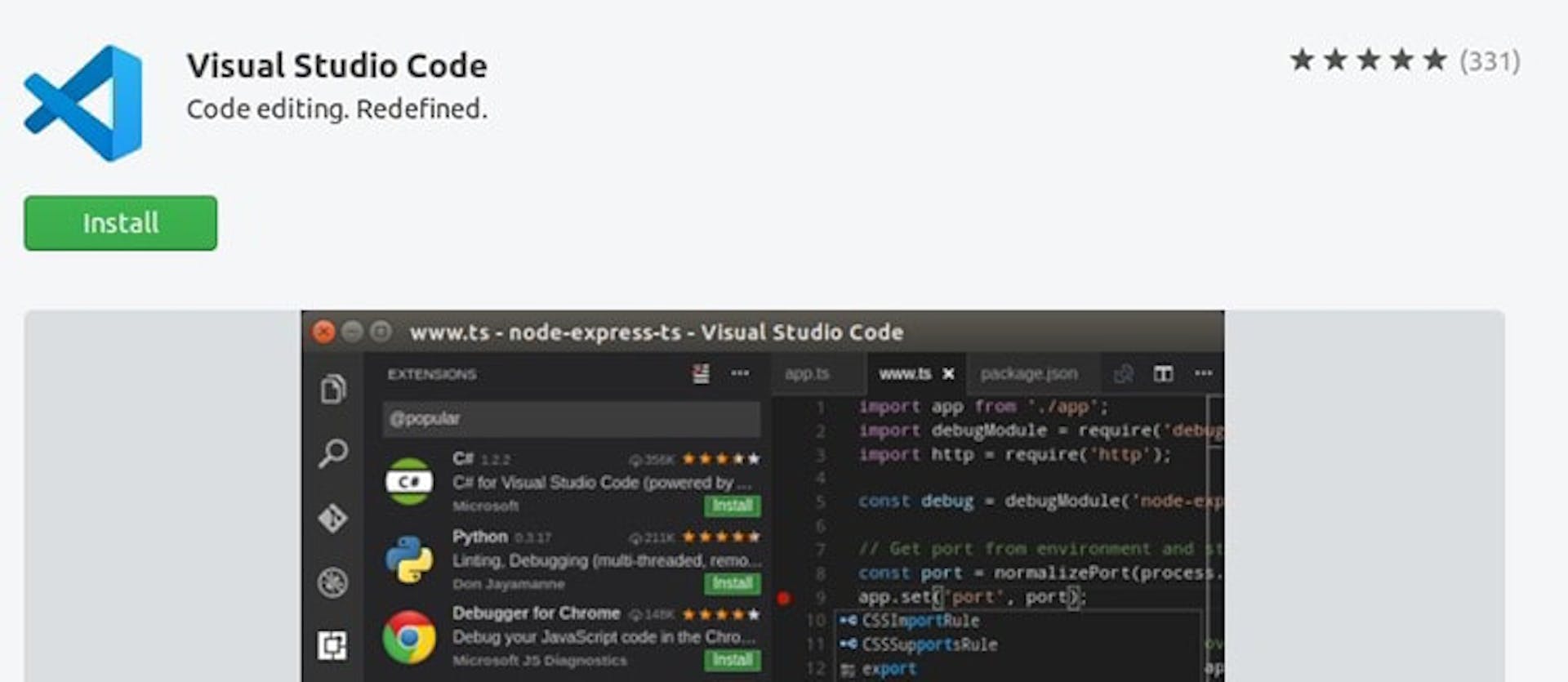The image size is (1568, 682).
Task: Select the www.ts editor tab
Action: (905, 373)
